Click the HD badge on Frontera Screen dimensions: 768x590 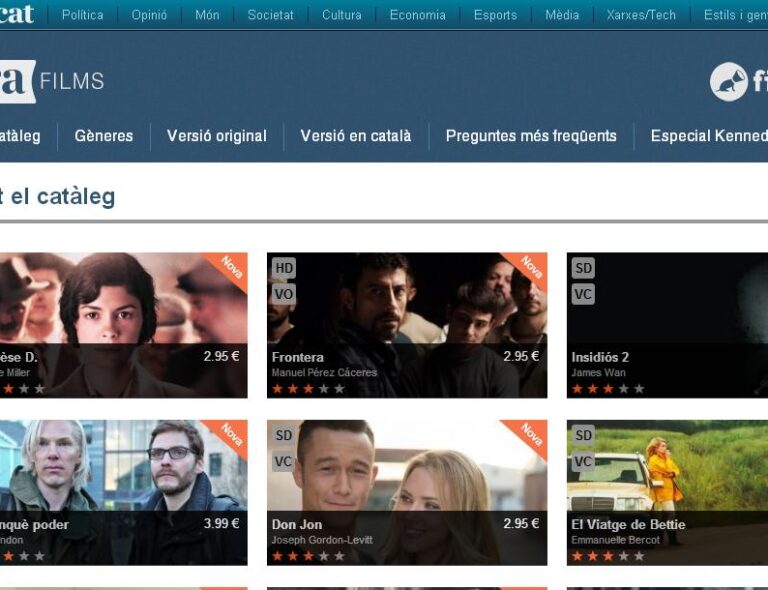pyautogui.click(x=284, y=268)
